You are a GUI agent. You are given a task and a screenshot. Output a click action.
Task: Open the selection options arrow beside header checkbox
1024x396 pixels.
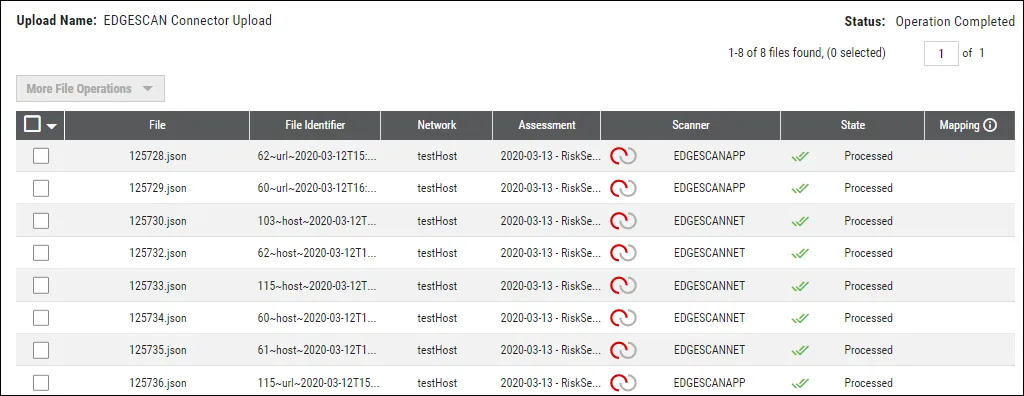(52, 127)
